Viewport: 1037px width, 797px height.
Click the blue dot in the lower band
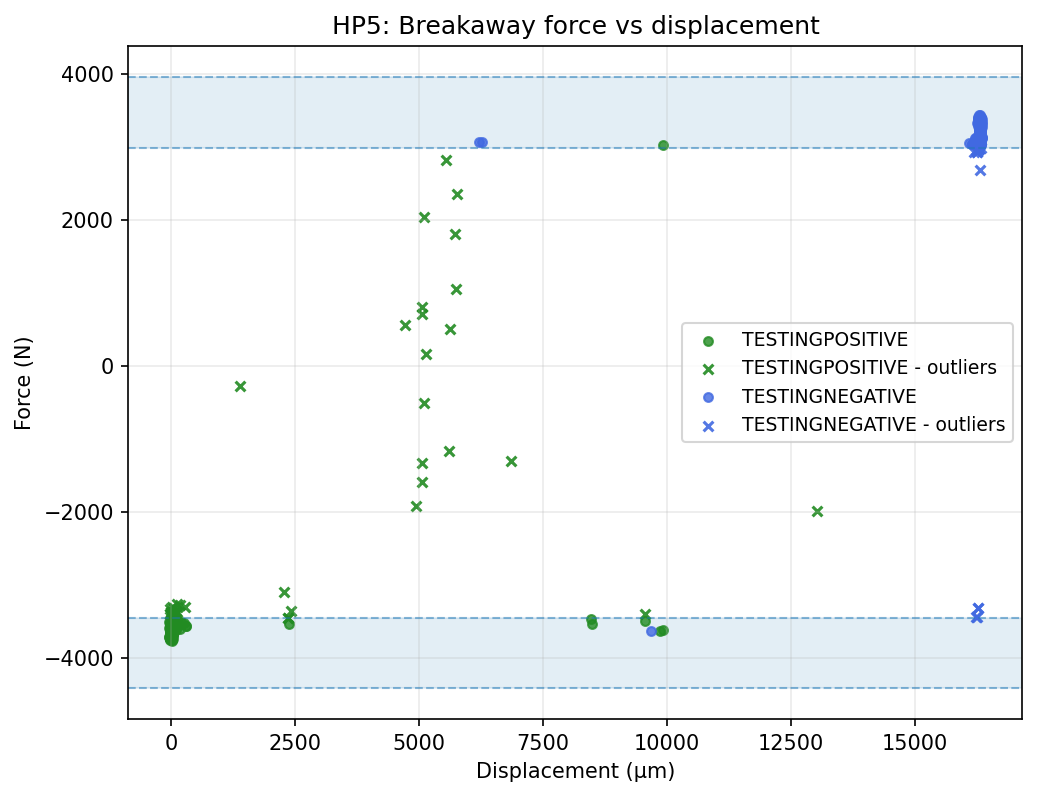(x=651, y=631)
